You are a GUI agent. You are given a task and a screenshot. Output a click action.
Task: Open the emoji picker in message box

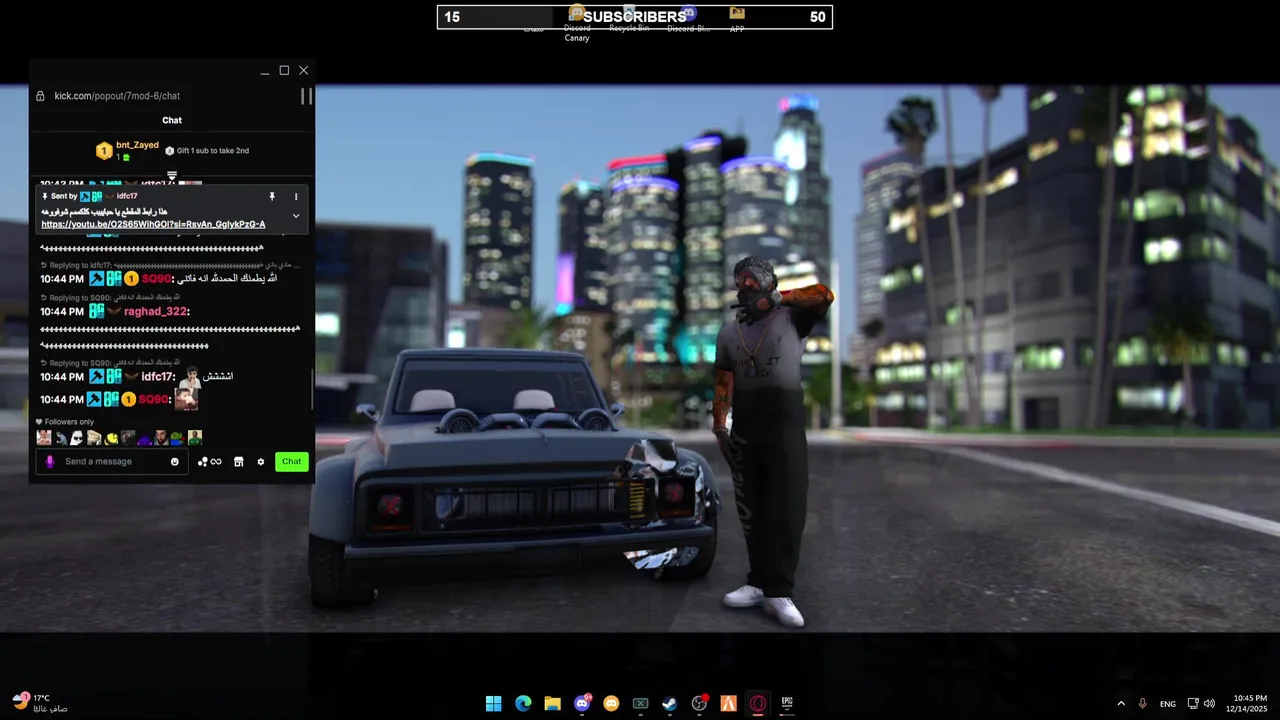tap(175, 462)
